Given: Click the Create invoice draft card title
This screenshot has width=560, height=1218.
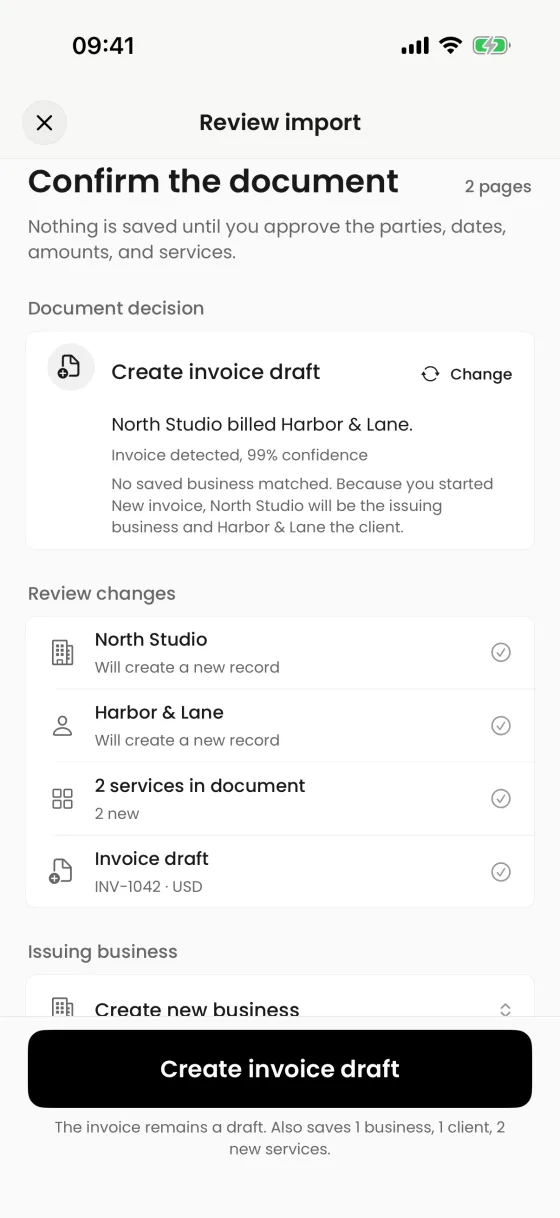Looking at the screenshot, I should pos(216,372).
